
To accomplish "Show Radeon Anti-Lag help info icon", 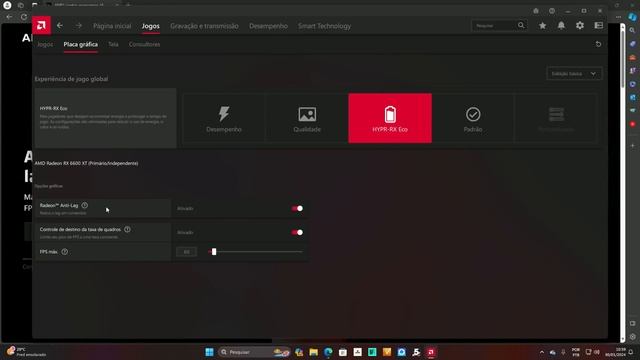I will (84, 205).
